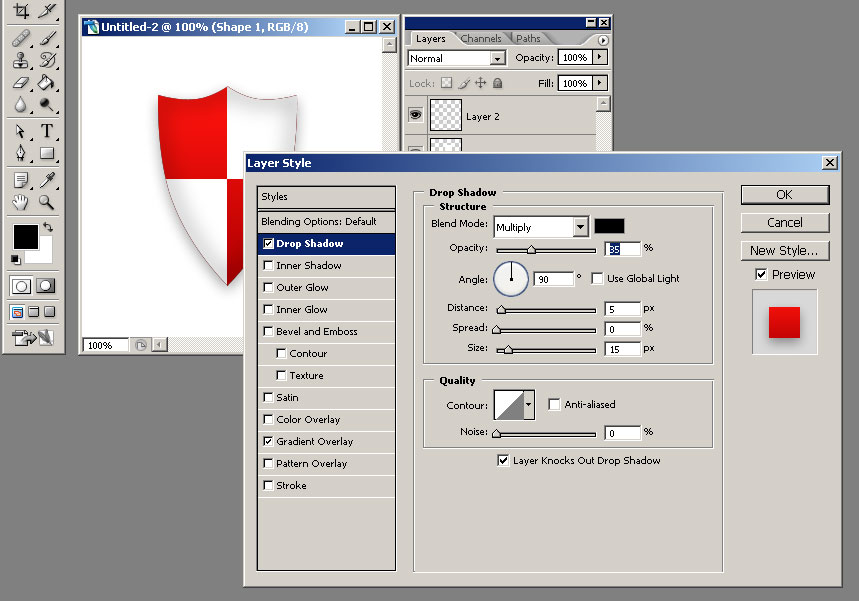Check Use Global Light
The height and width of the screenshot is (601, 859).
point(598,278)
